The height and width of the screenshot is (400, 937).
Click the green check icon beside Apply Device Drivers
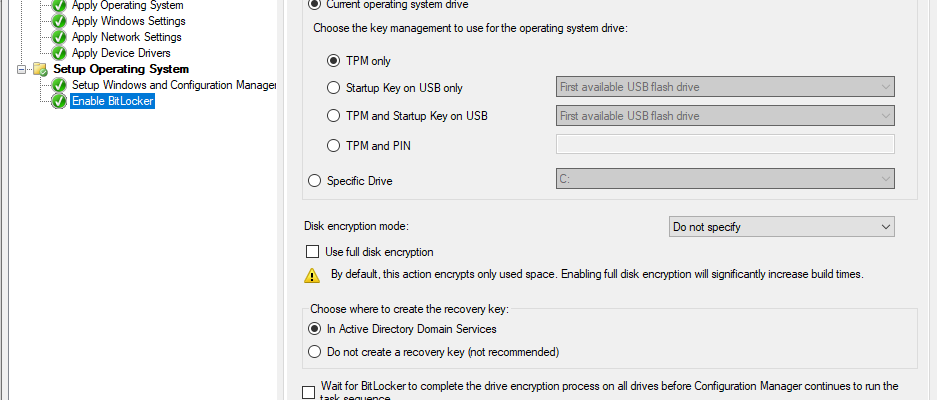59,53
